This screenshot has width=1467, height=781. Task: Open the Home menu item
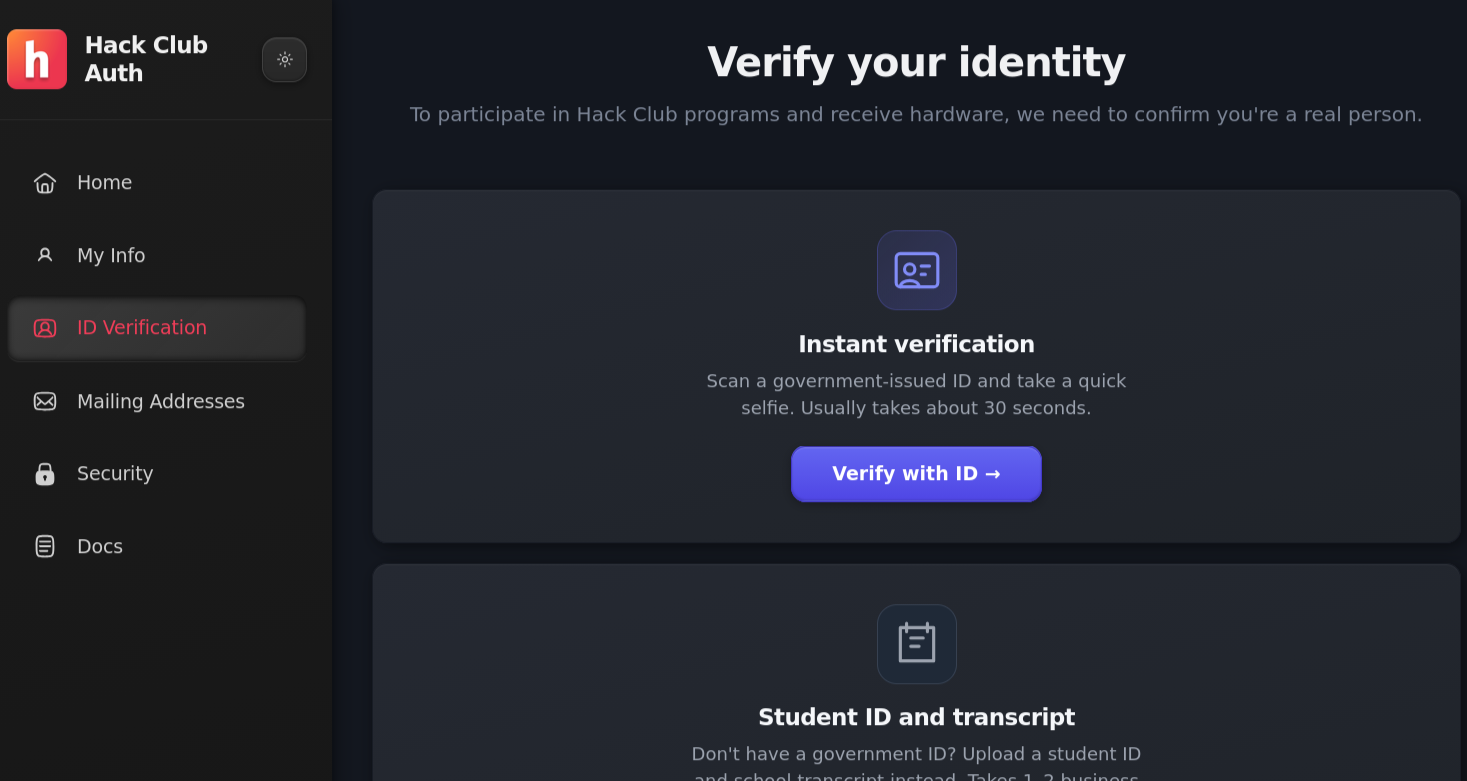[x=157, y=183]
